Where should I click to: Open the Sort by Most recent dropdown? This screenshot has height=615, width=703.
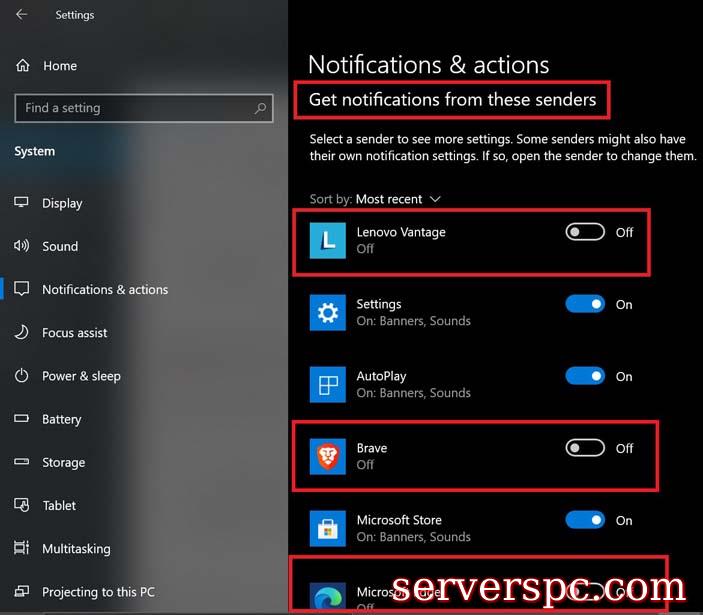pyautogui.click(x=398, y=199)
